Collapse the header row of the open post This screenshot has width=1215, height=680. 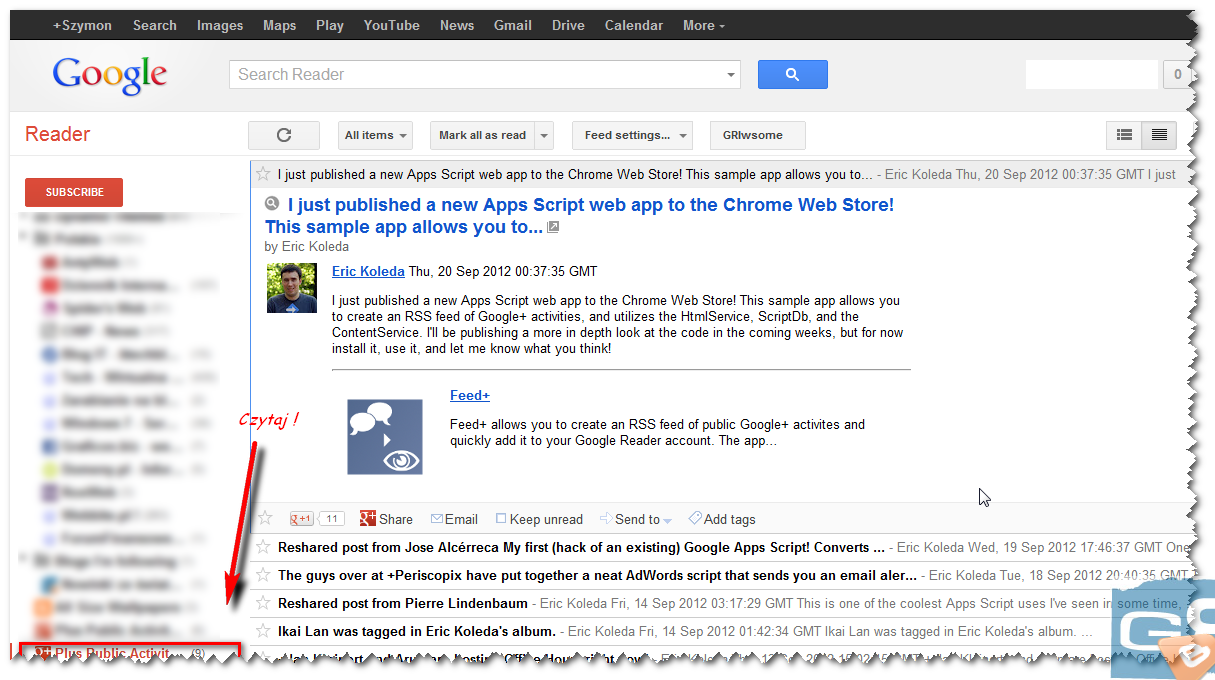(722, 174)
